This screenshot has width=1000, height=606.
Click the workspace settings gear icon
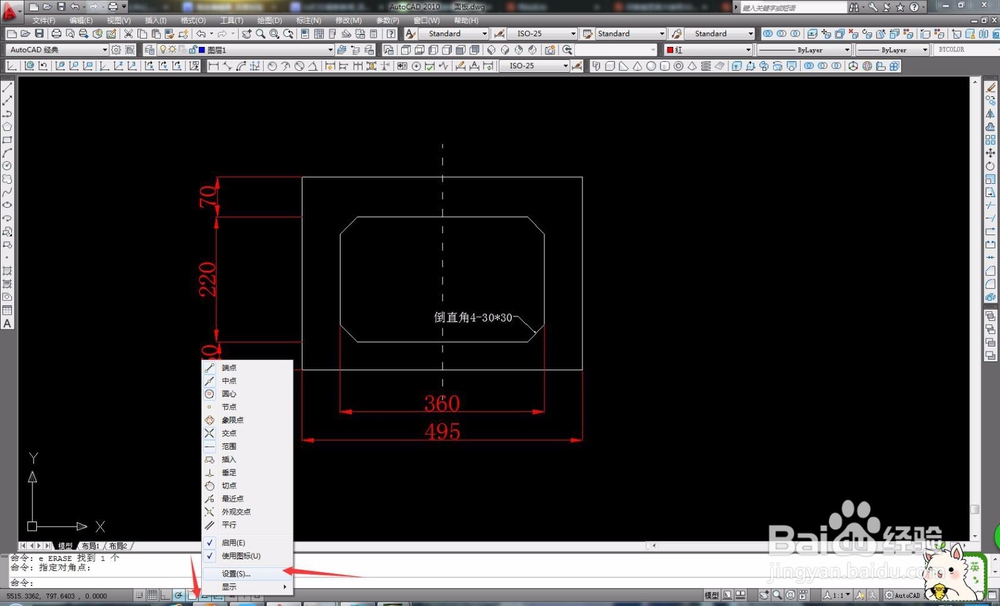(116, 50)
